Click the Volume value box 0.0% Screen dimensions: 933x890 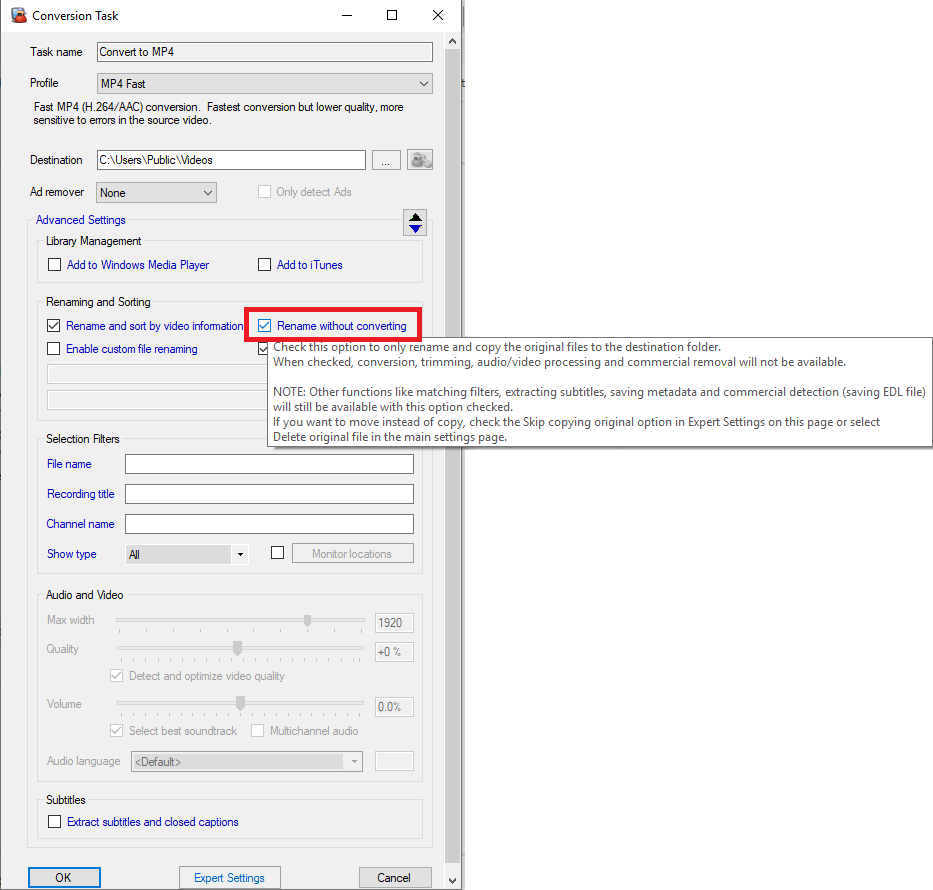pos(394,707)
